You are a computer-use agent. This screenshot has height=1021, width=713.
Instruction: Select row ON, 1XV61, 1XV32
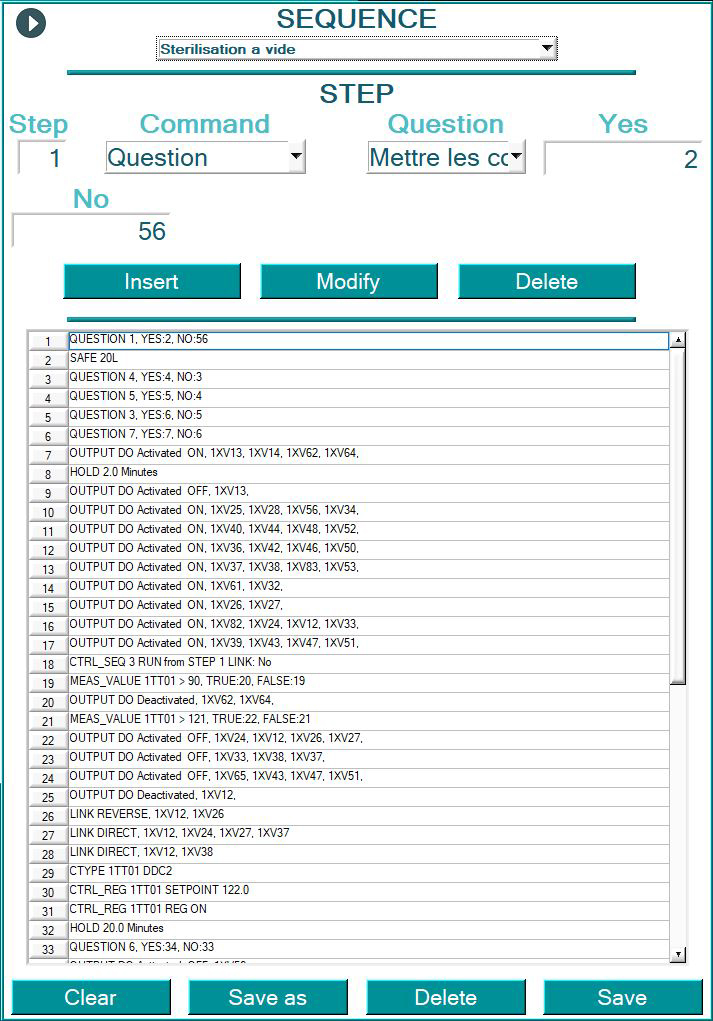(x=369, y=588)
